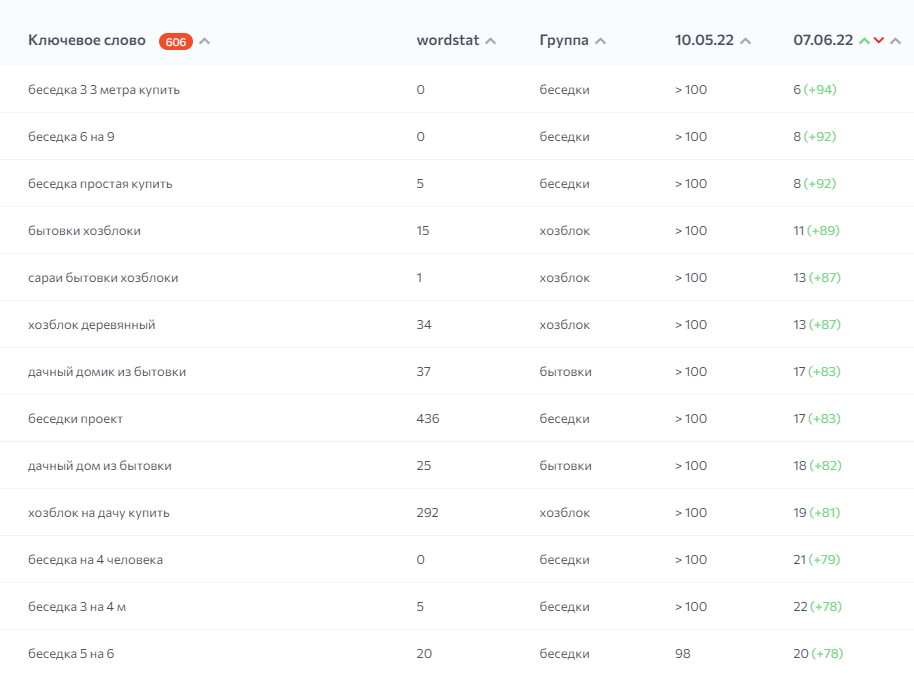Image resolution: width=914 pixels, height=673 pixels.
Task: Click keyword "хозблок на дачу купить"
Action: click(99, 513)
